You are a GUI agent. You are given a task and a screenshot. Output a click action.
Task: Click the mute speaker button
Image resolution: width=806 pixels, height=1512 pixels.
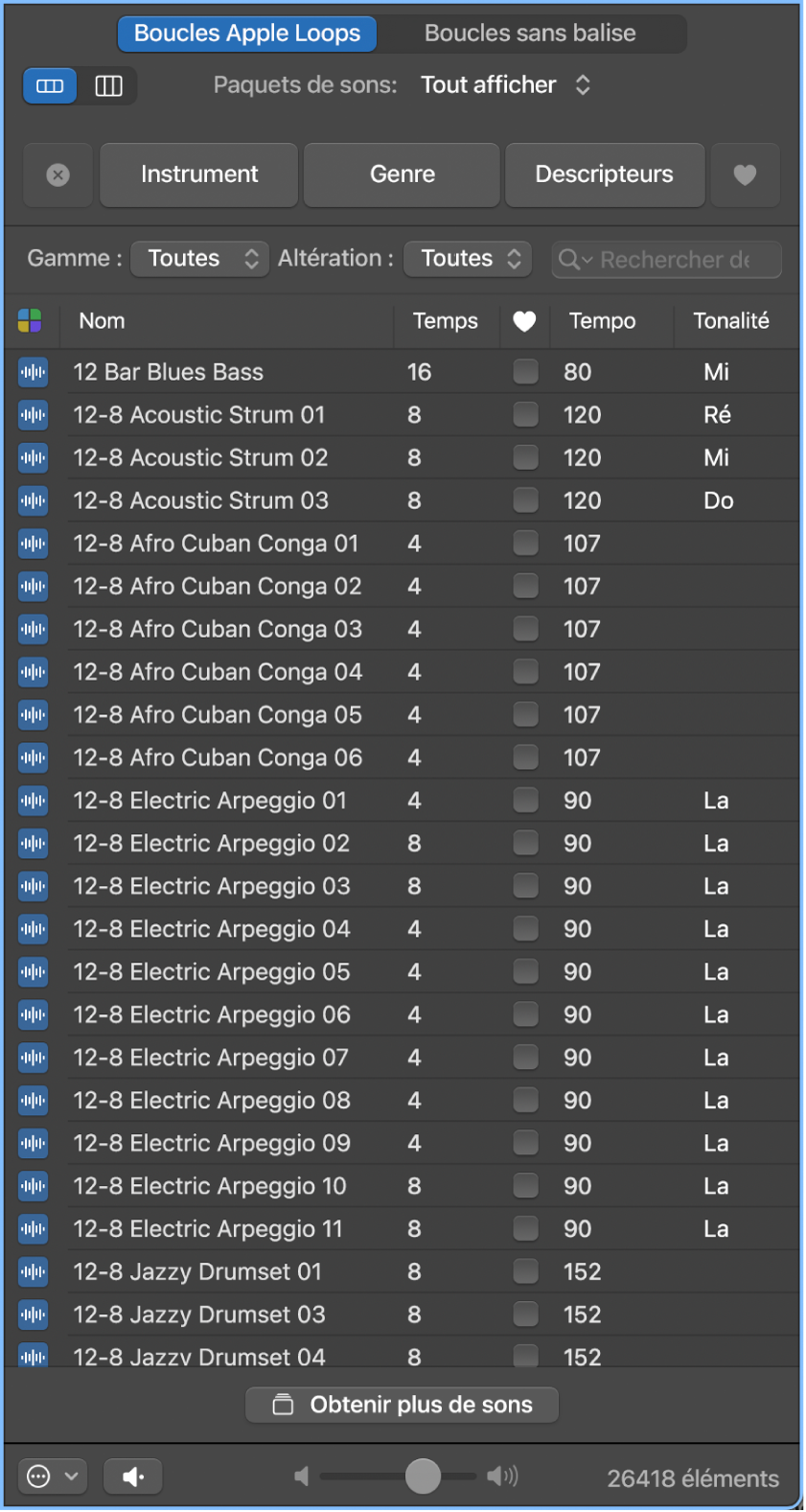click(x=133, y=1477)
